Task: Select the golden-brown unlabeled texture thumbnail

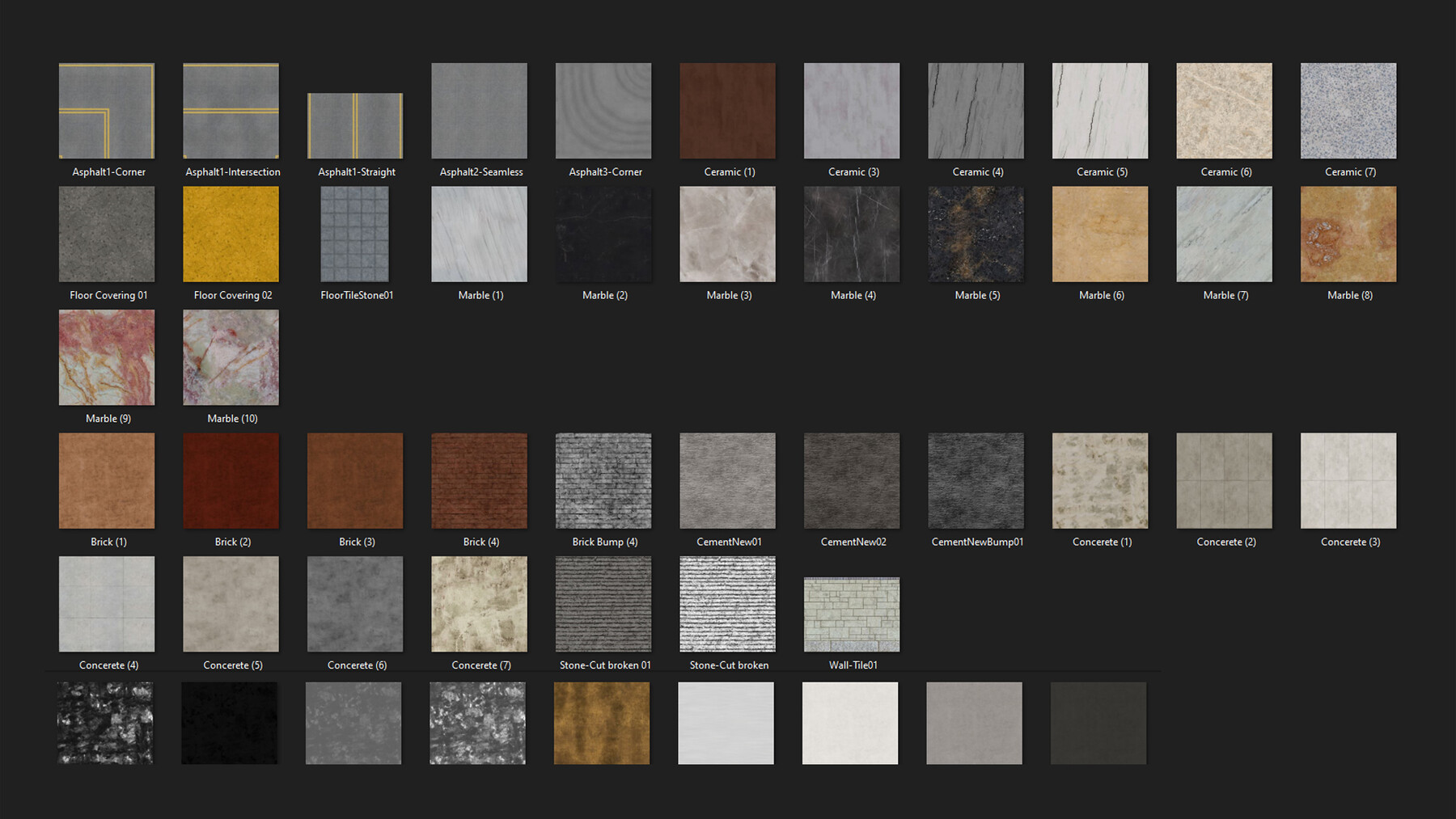Action: 602,723
